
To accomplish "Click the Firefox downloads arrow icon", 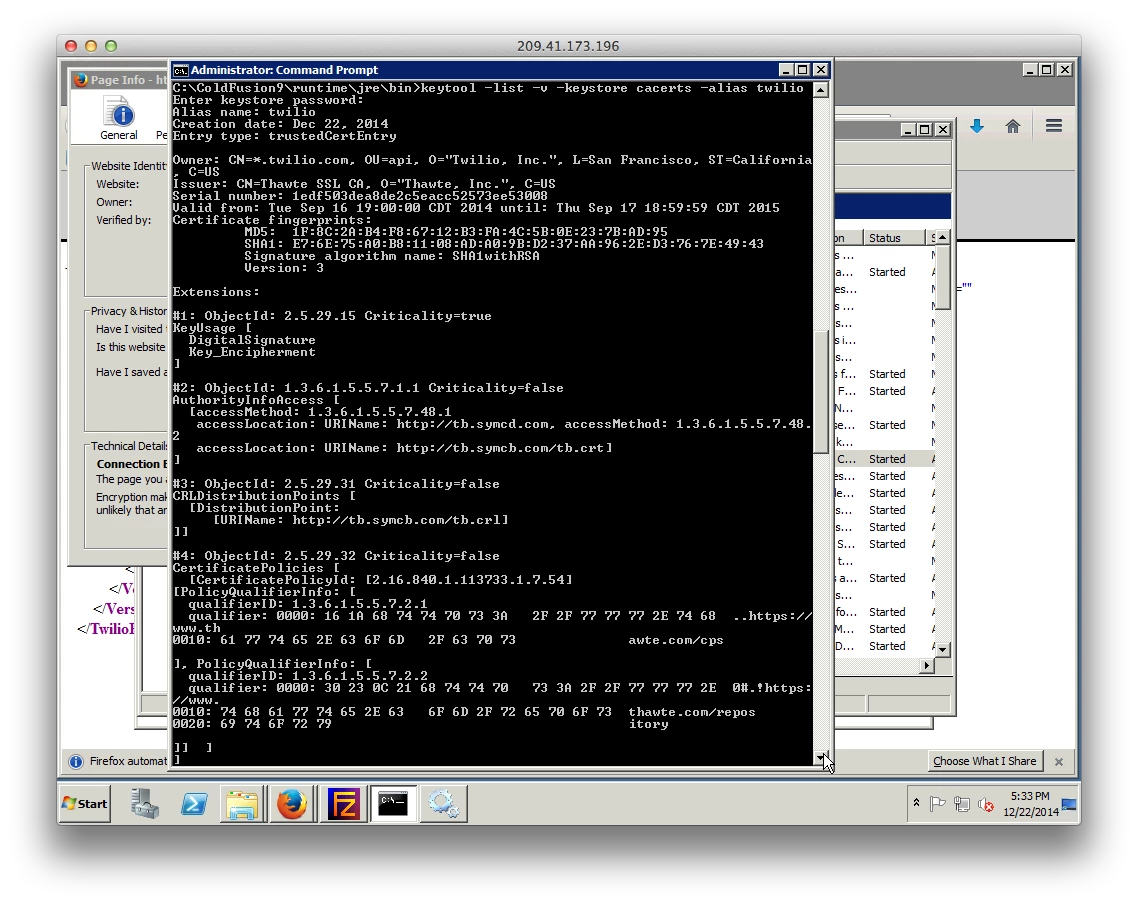I will 977,126.
